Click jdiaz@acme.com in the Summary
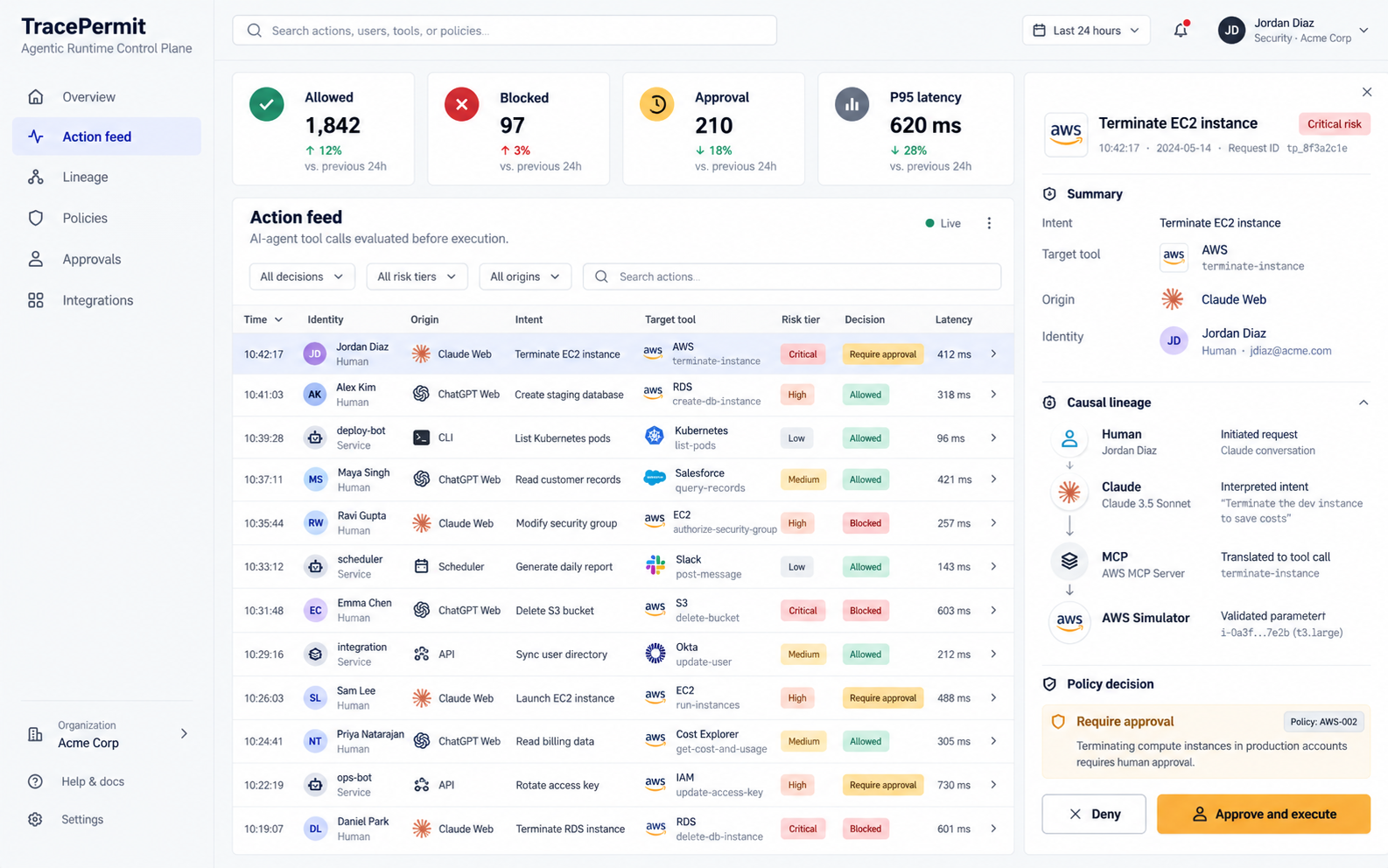The height and width of the screenshot is (868, 1388). 1291,351
